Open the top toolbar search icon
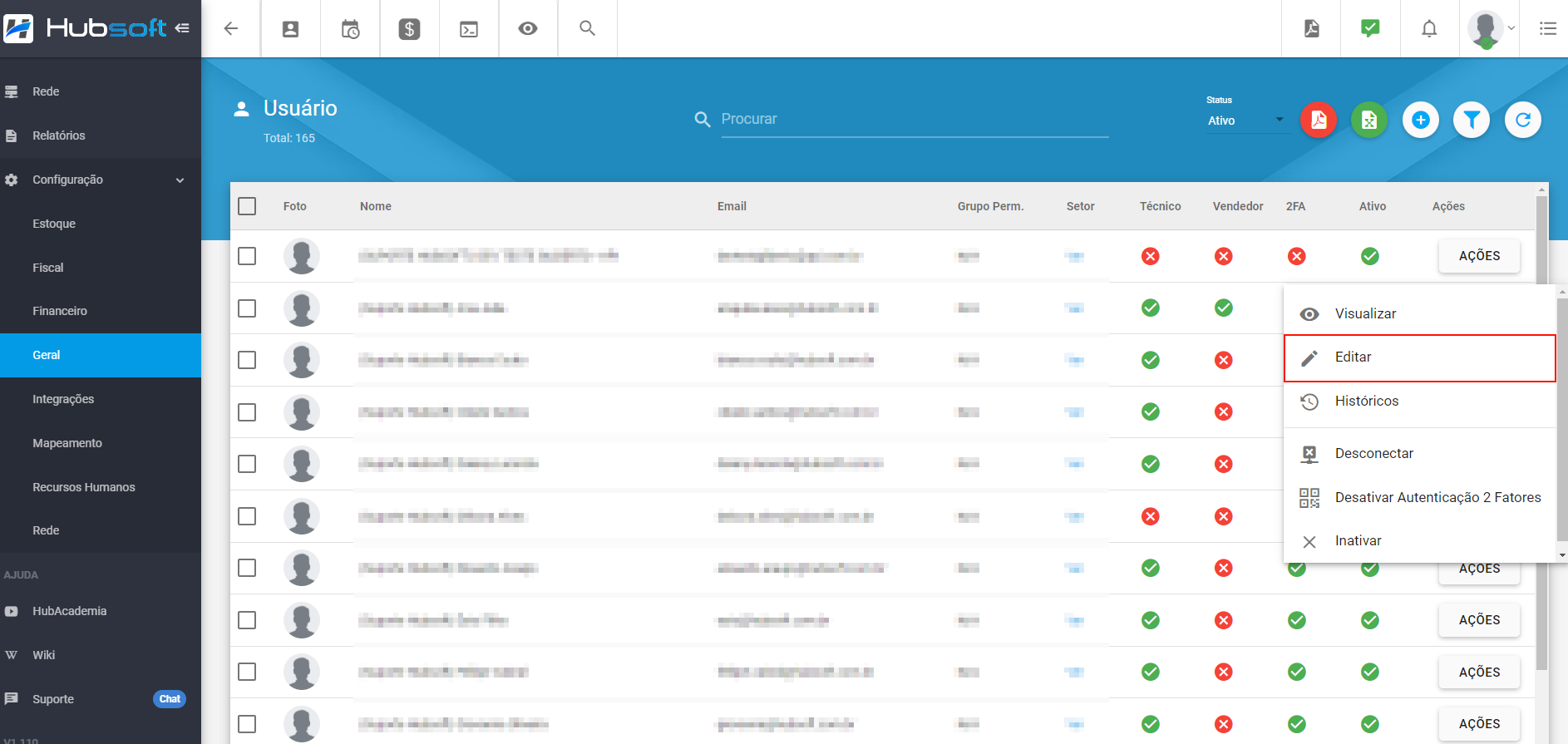1568x744 pixels. tap(587, 28)
